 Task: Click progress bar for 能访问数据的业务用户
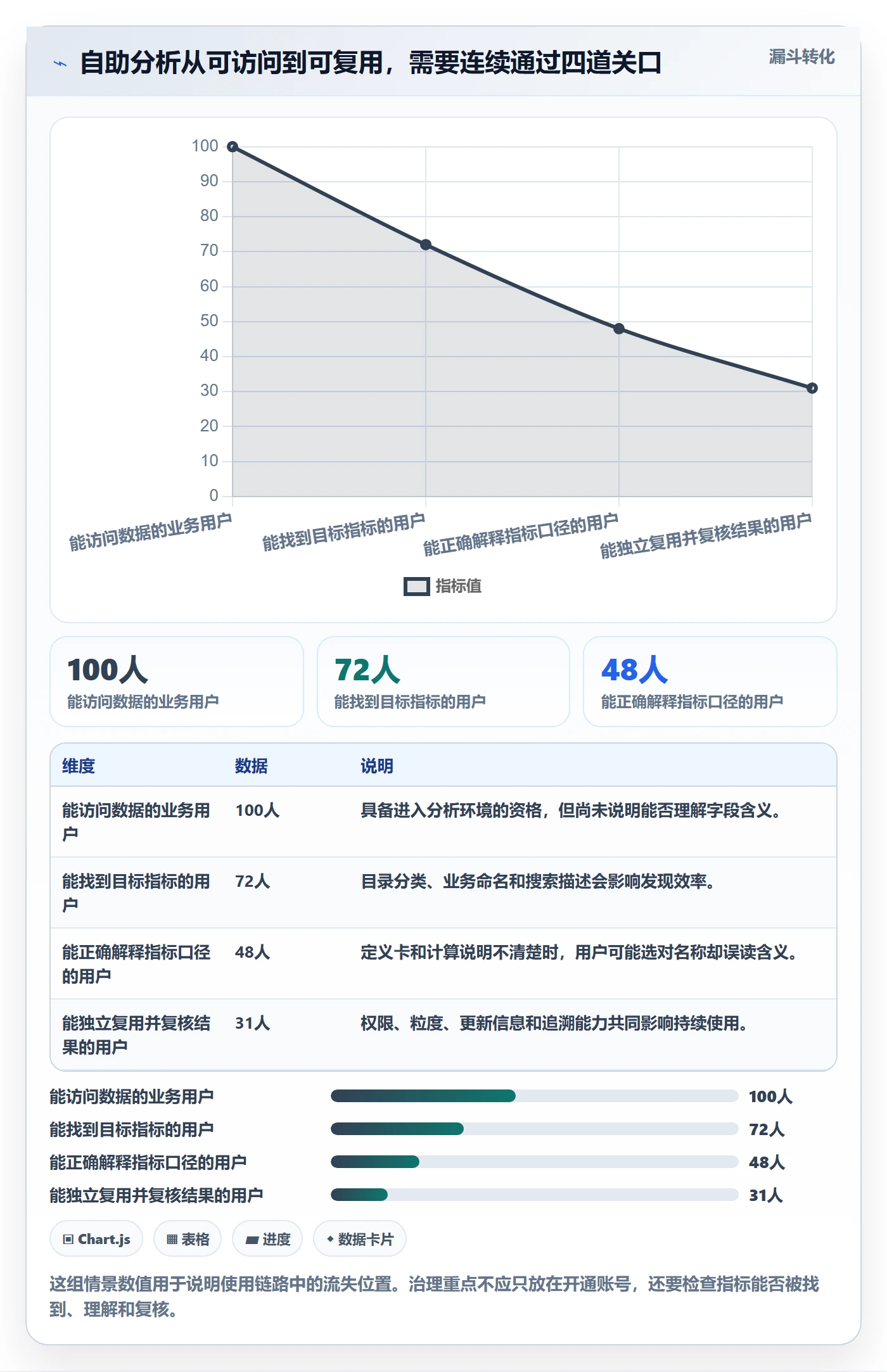click(534, 1096)
